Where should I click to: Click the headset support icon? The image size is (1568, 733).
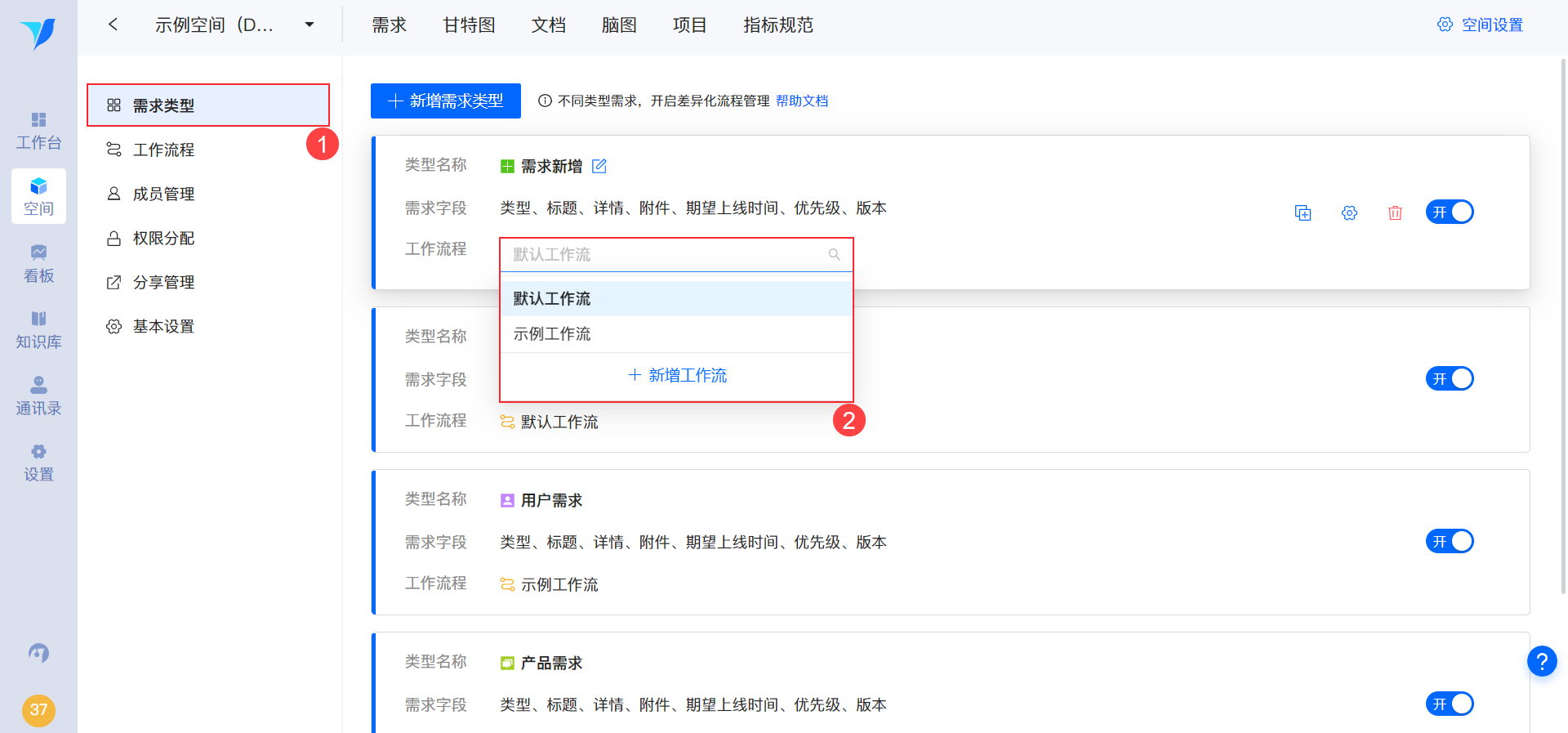pyautogui.click(x=38, y=653)
